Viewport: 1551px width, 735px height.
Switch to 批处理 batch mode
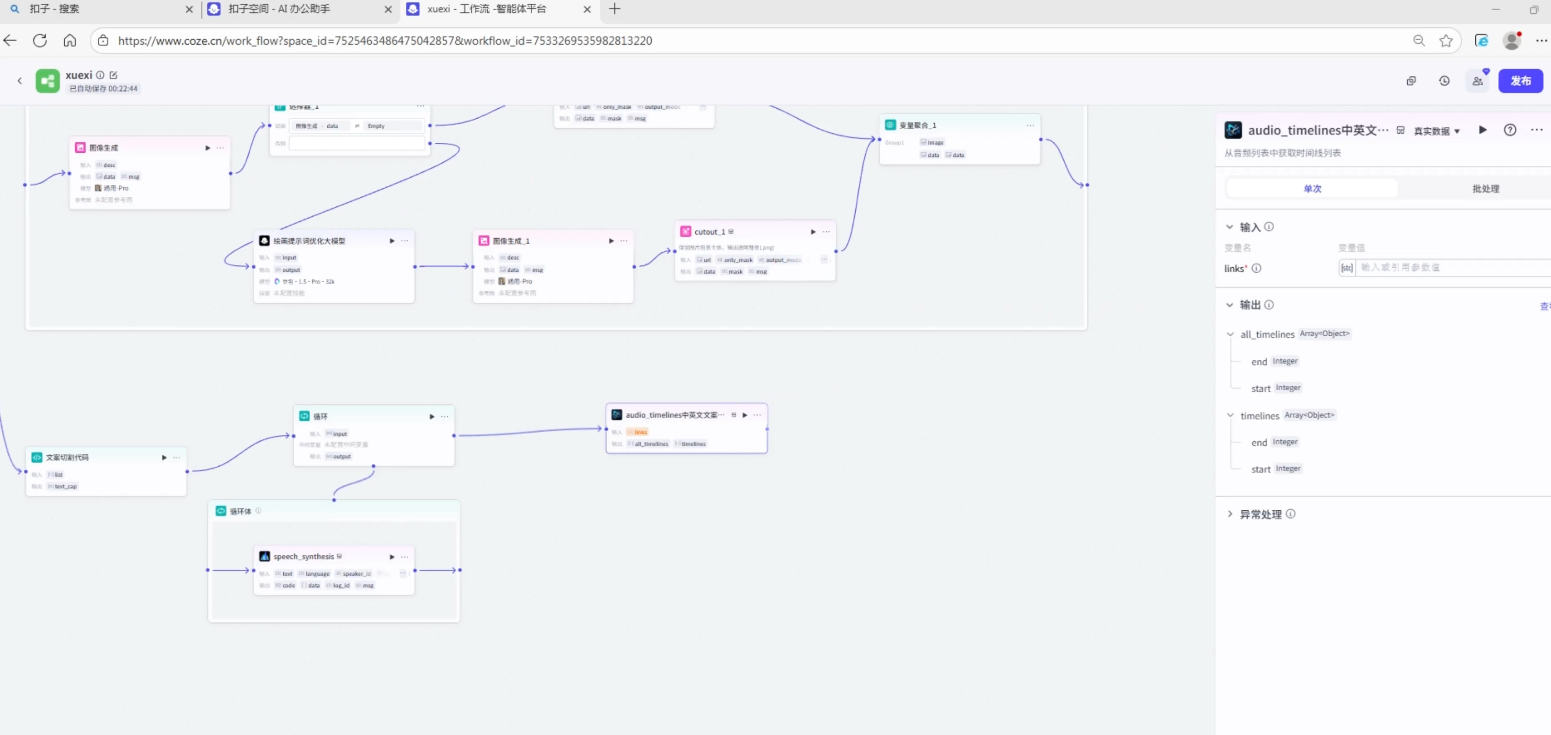coord(1485,189)
